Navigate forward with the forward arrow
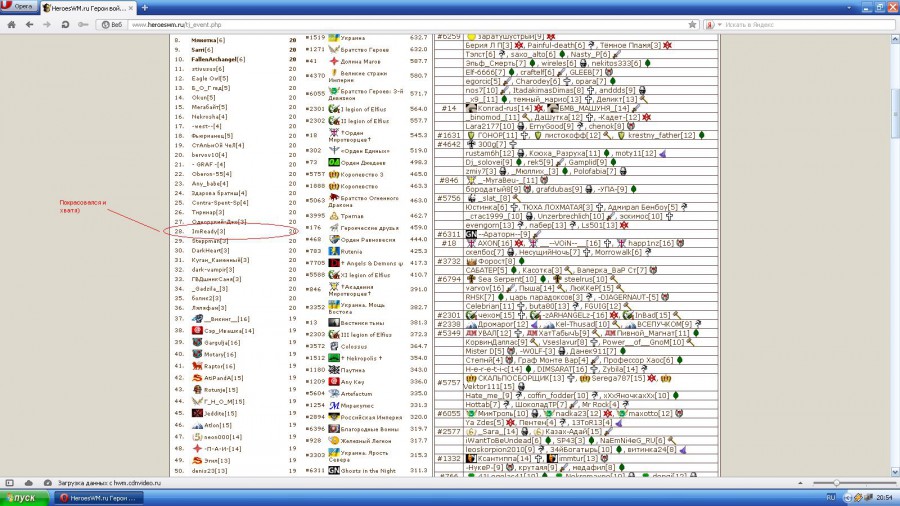Screen dimensions: 900x506 pyautogui.click(x=47, y=25)
